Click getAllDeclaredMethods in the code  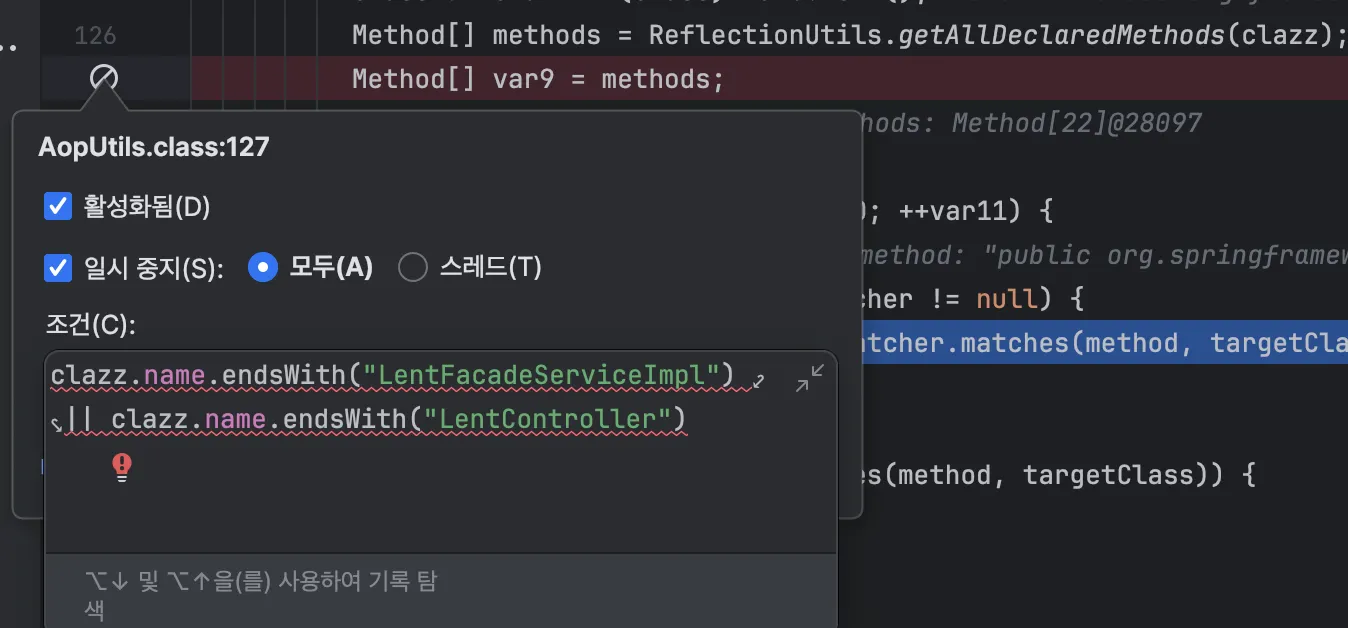click(x=1062, y=36)
